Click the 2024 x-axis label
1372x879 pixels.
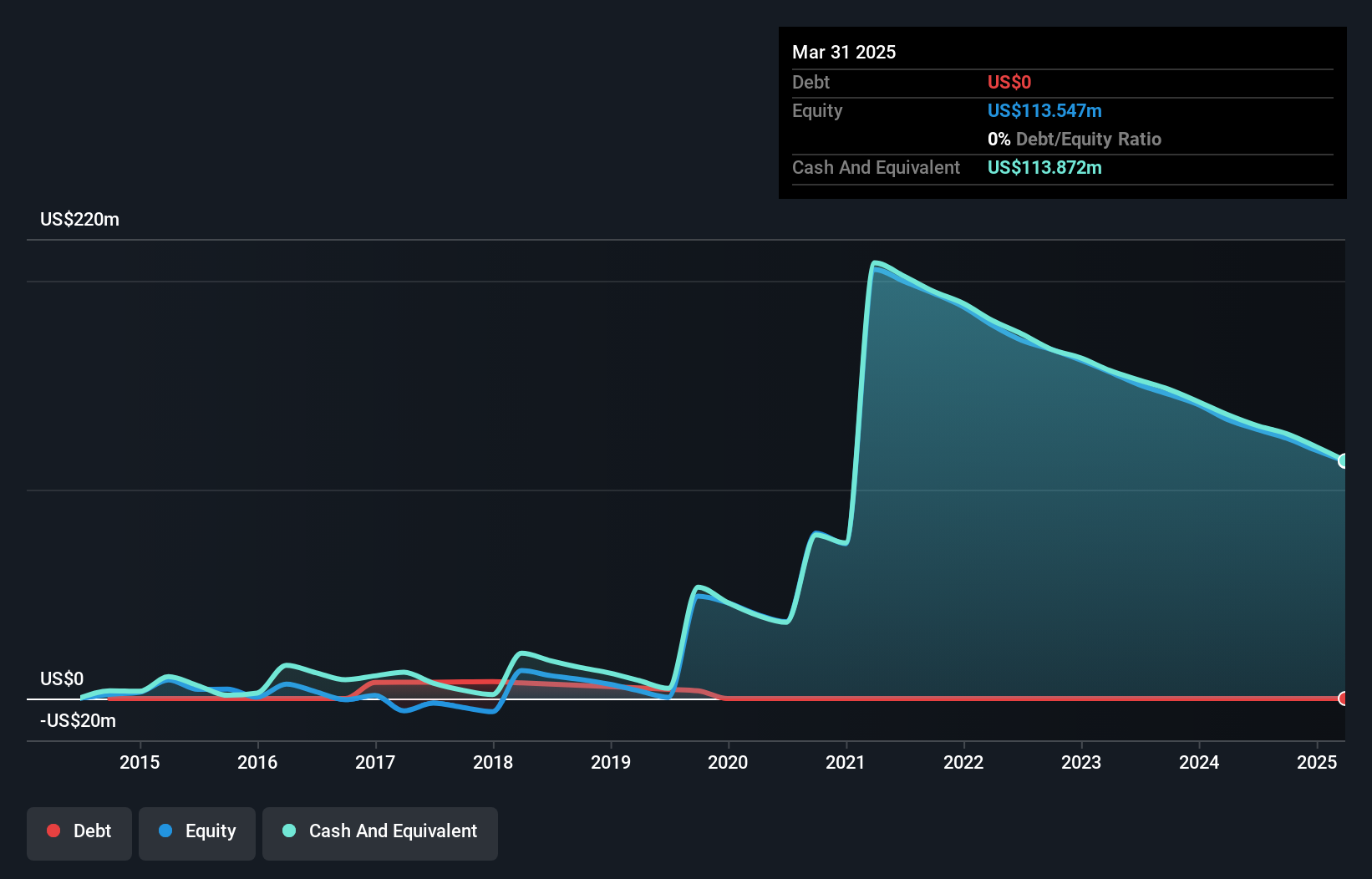click(1199, 762)
